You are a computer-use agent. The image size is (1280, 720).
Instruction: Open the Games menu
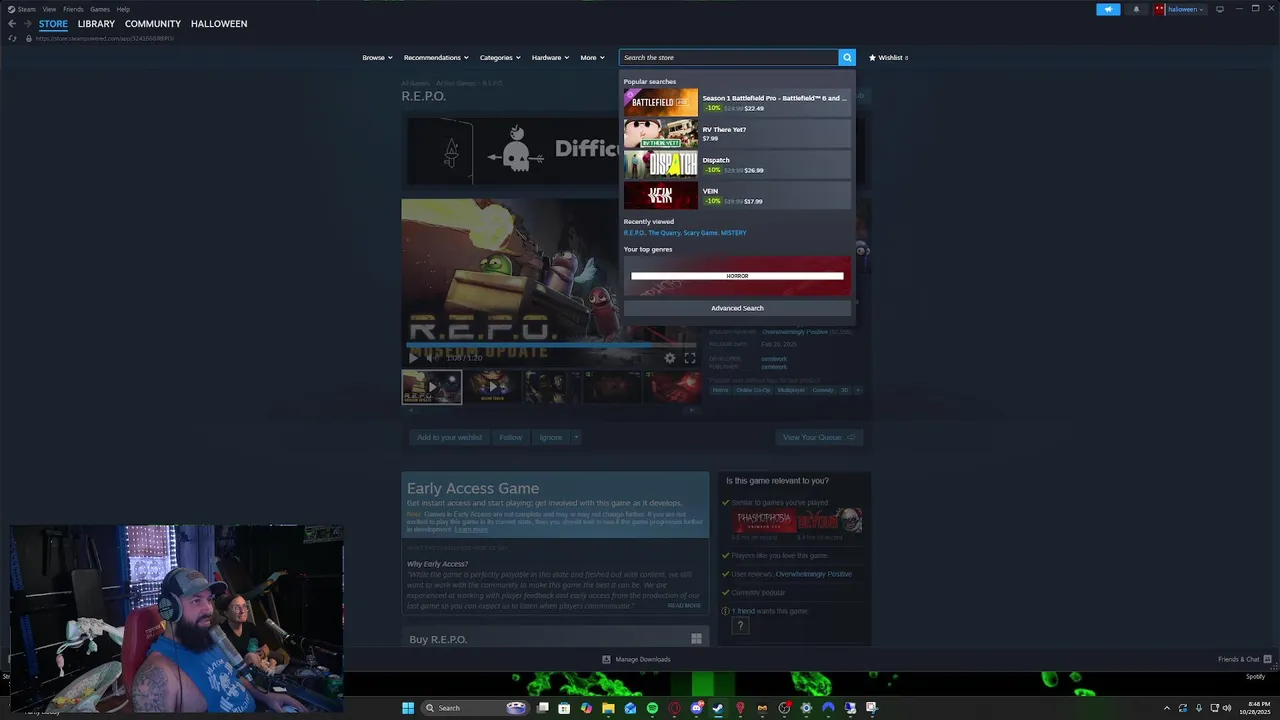[100, 9]
